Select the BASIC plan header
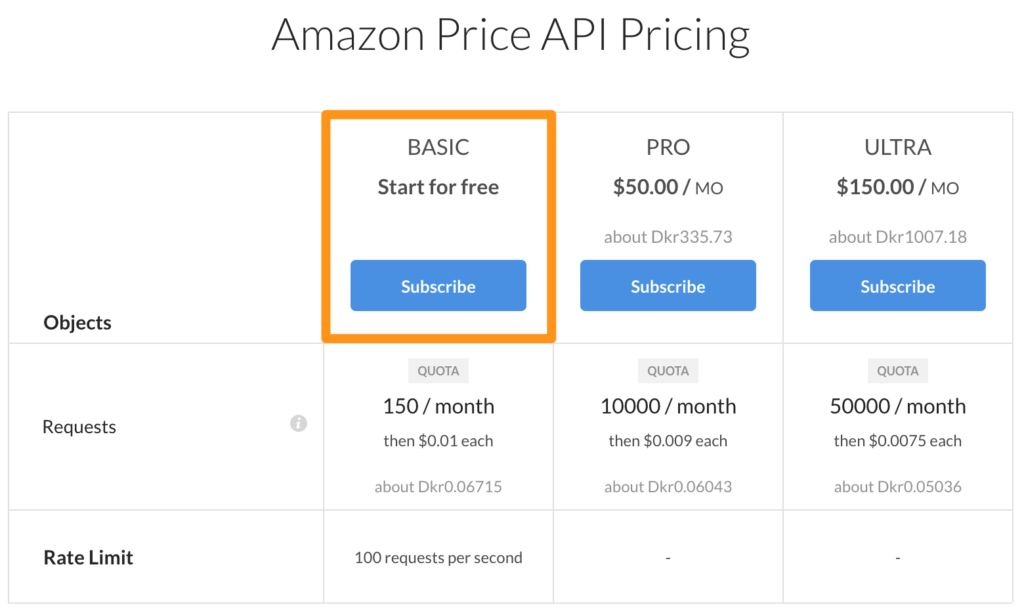 tap(438, 147)
